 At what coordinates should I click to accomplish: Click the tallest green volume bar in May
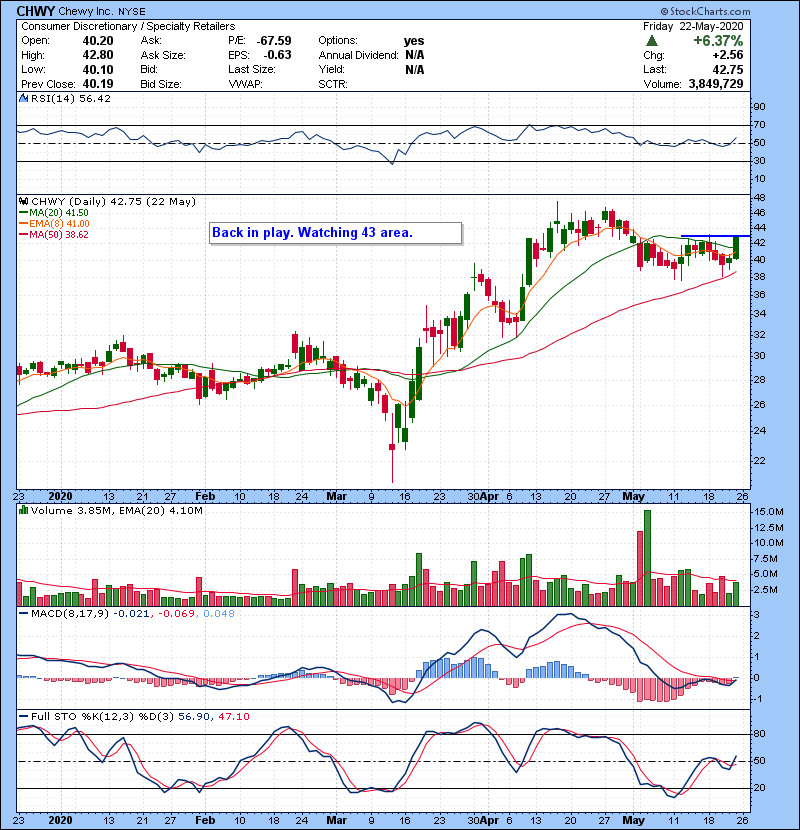point(647,558)
